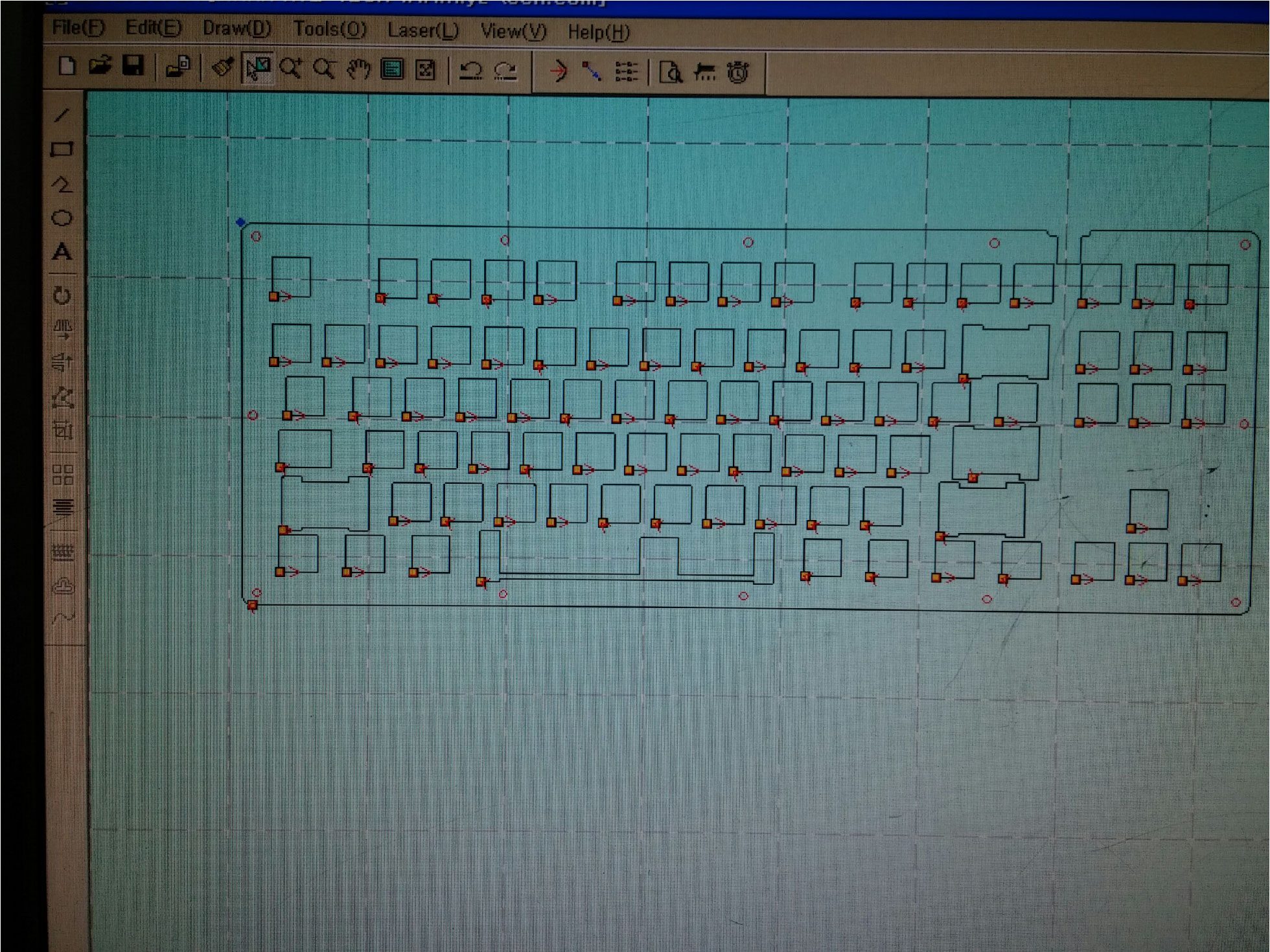Select the Pan hand tool

358,69
